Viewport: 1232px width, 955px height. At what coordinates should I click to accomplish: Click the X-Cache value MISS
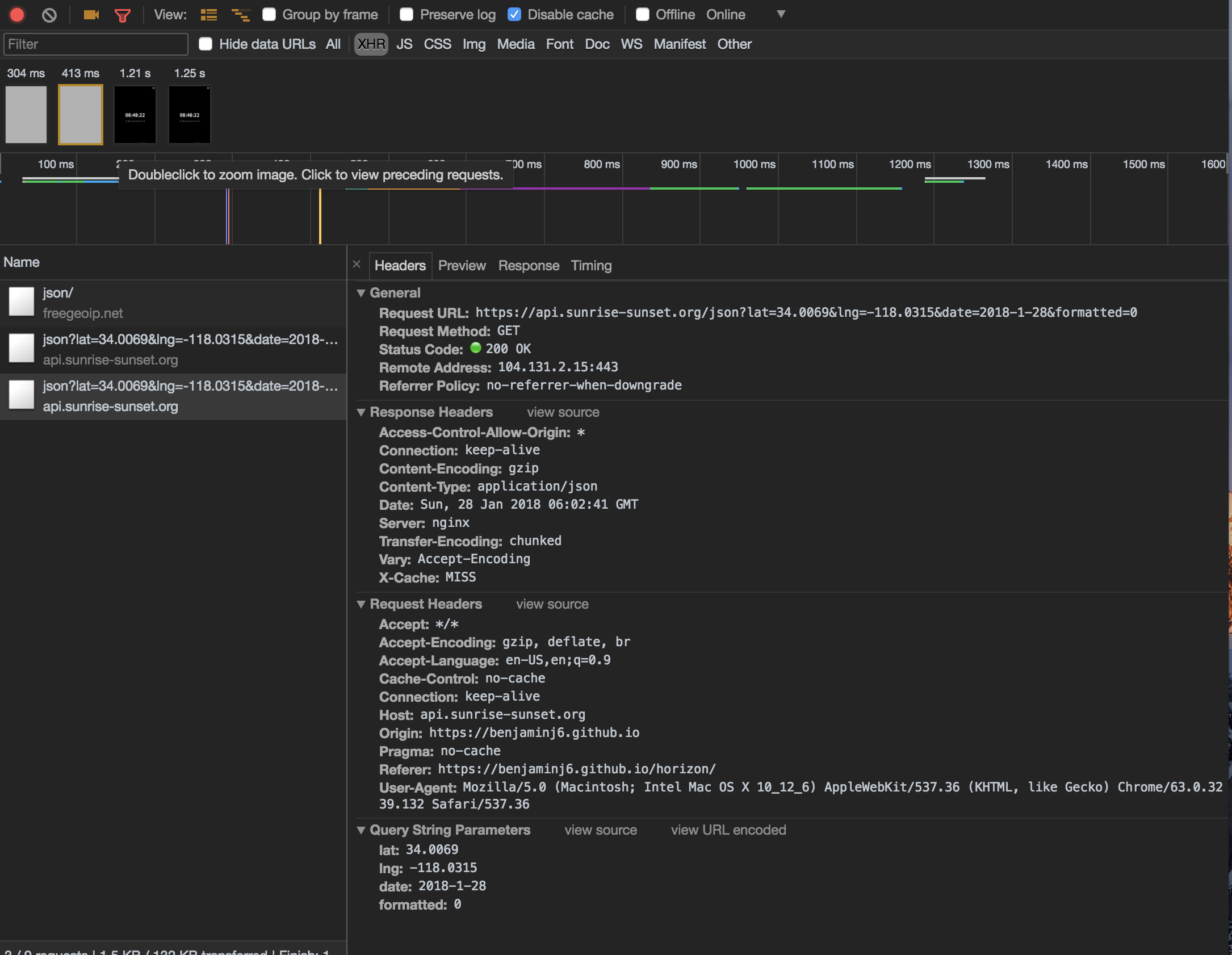coord(460,577)
